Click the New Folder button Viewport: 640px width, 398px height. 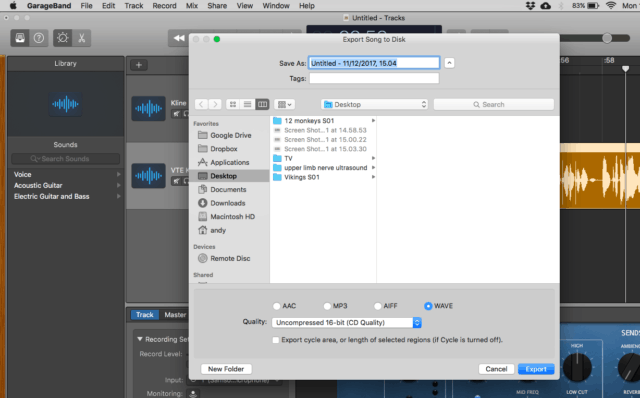(x=226, y=369)
